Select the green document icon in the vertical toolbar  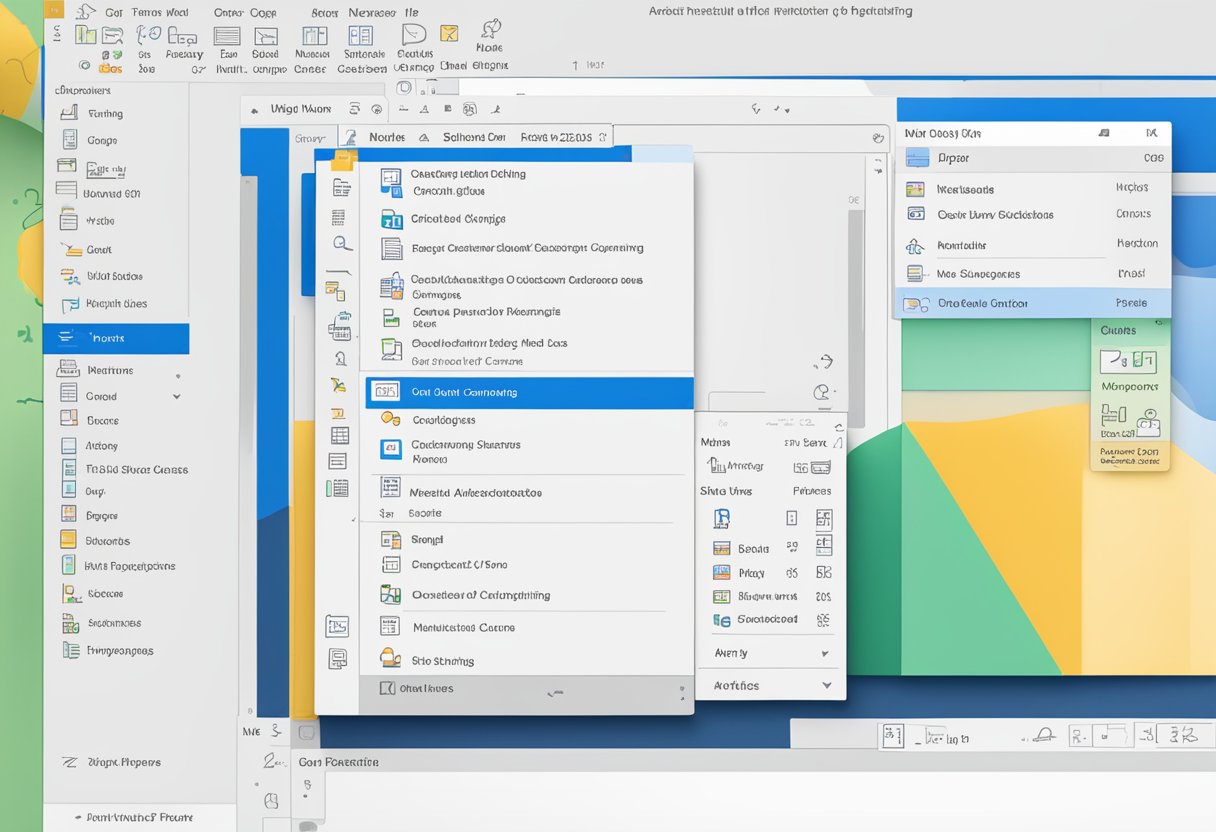[338, 487]
